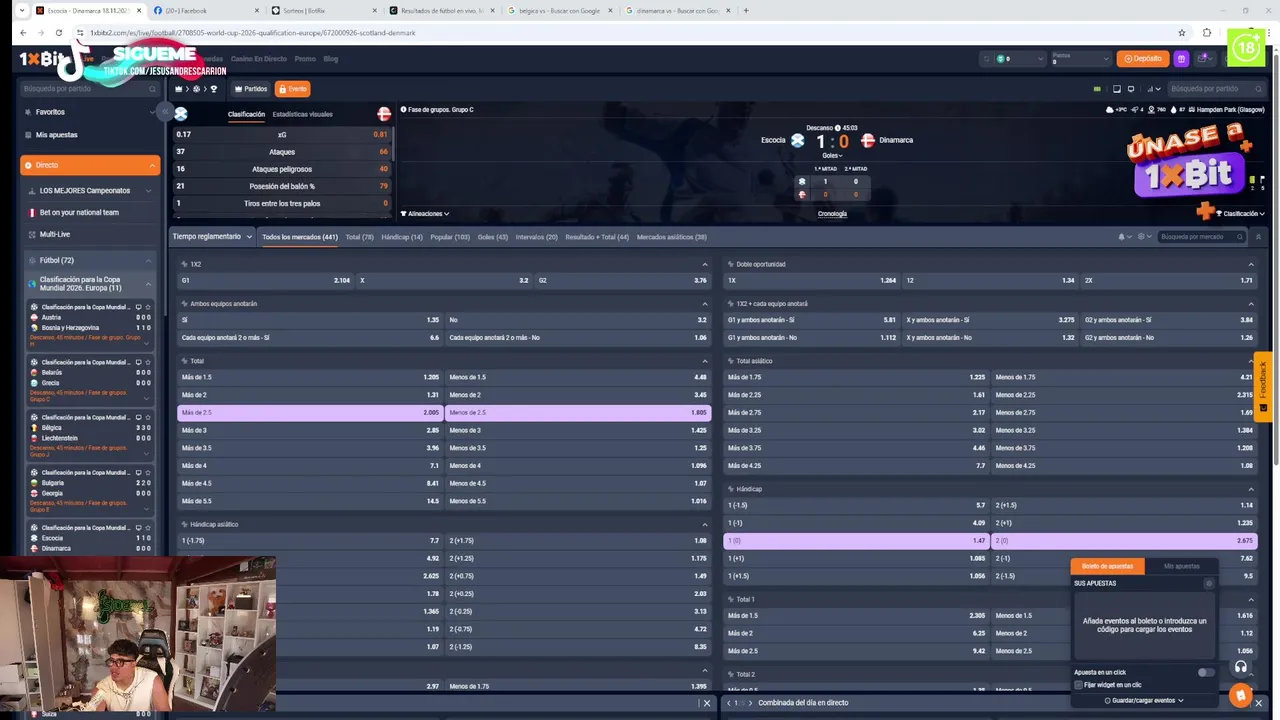
Task: Open the Puntos dropdown in header
Action: [1081, 59]
